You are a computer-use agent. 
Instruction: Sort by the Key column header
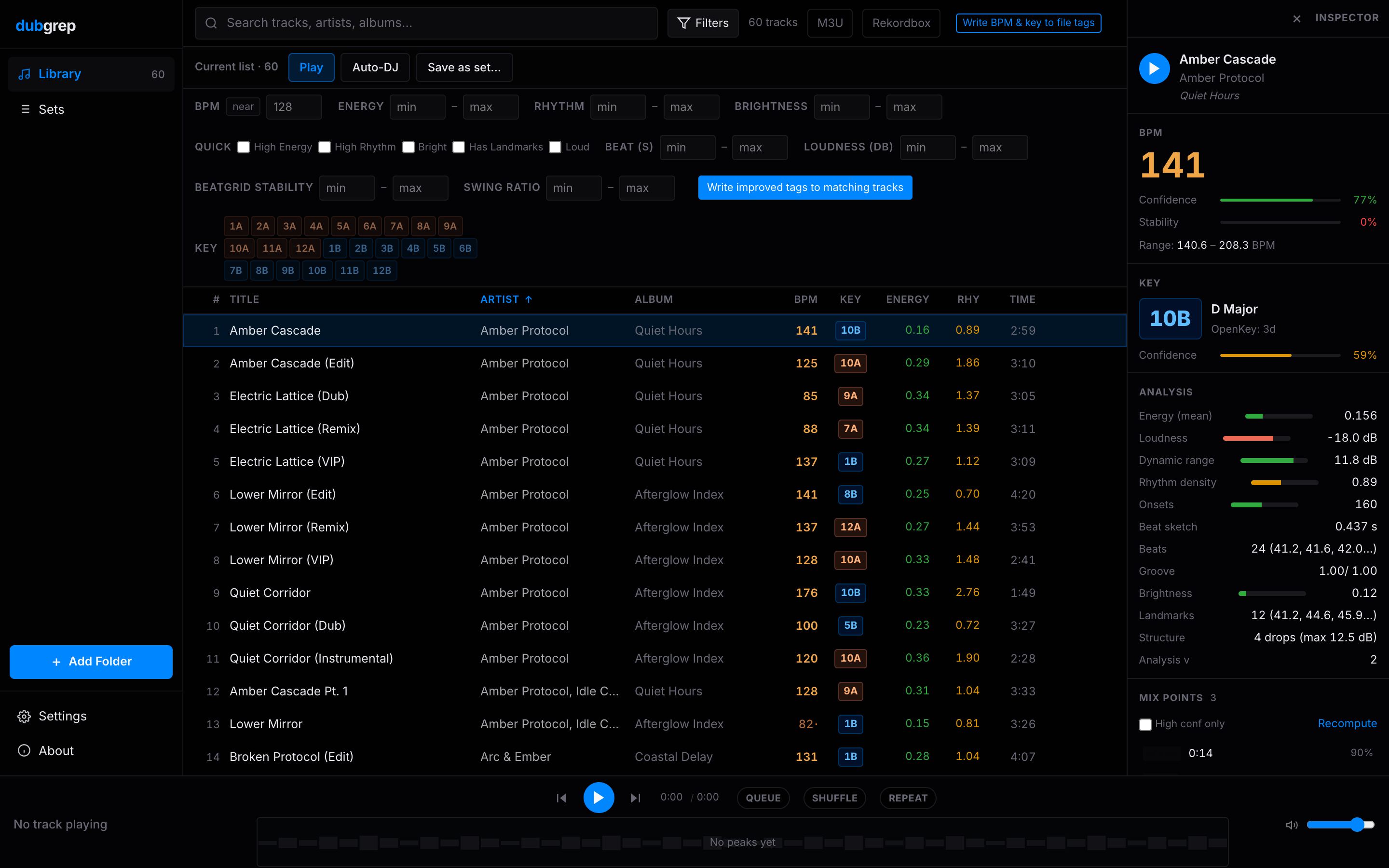coord(850,299)
